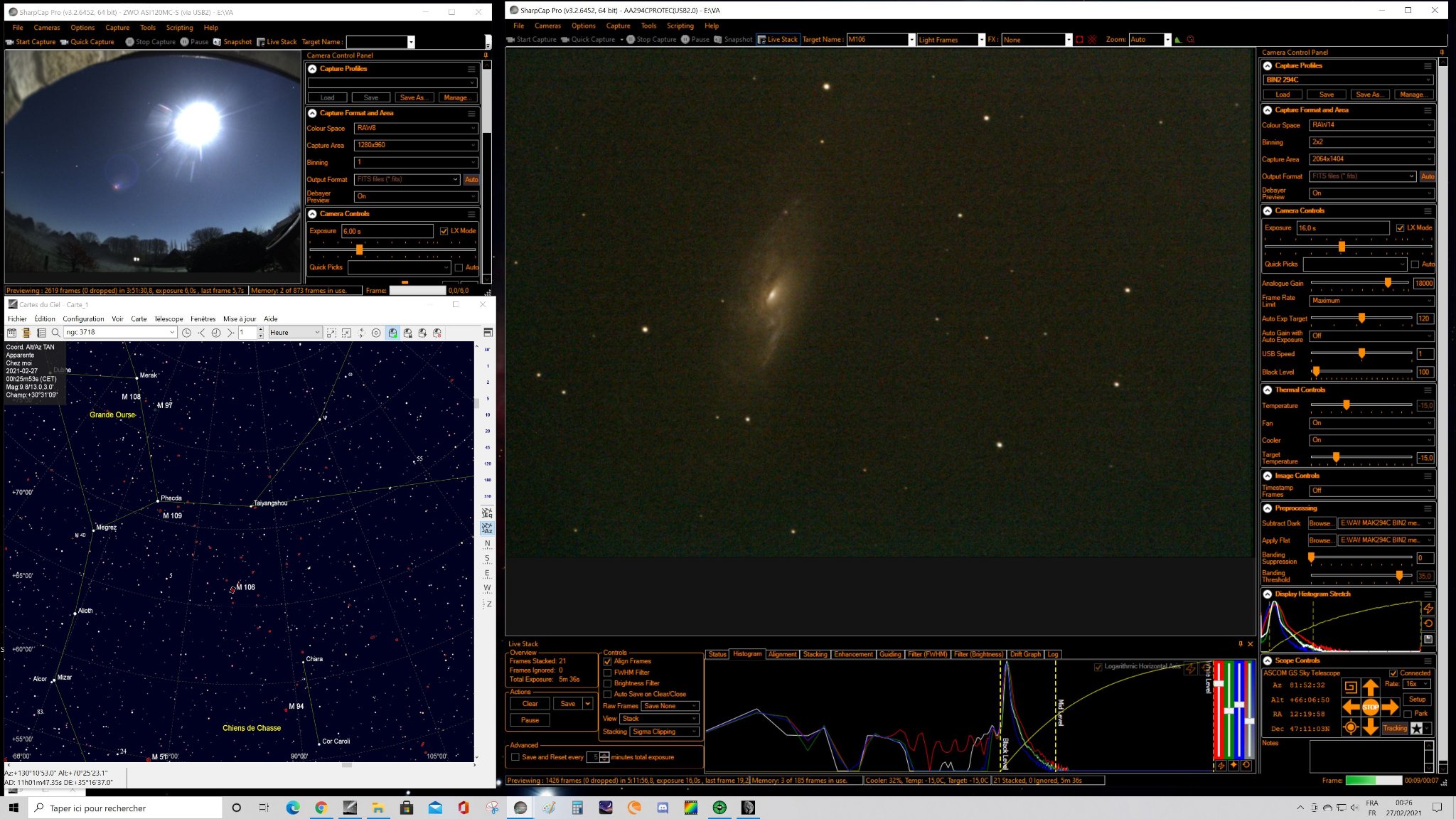Viewport: 1456px width, 819px height.
Task: Open the Télescope menu in Cartes du Ciel
Action: coord(168,319)
